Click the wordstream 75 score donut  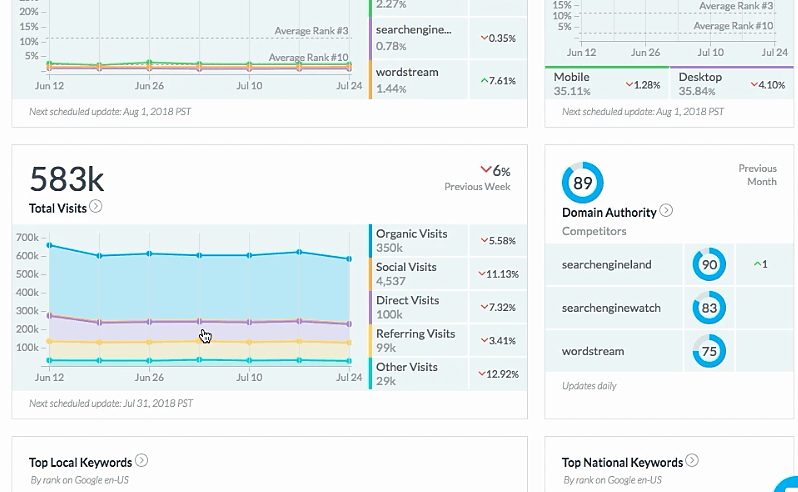pyautogui.click(x=709, y=351)
